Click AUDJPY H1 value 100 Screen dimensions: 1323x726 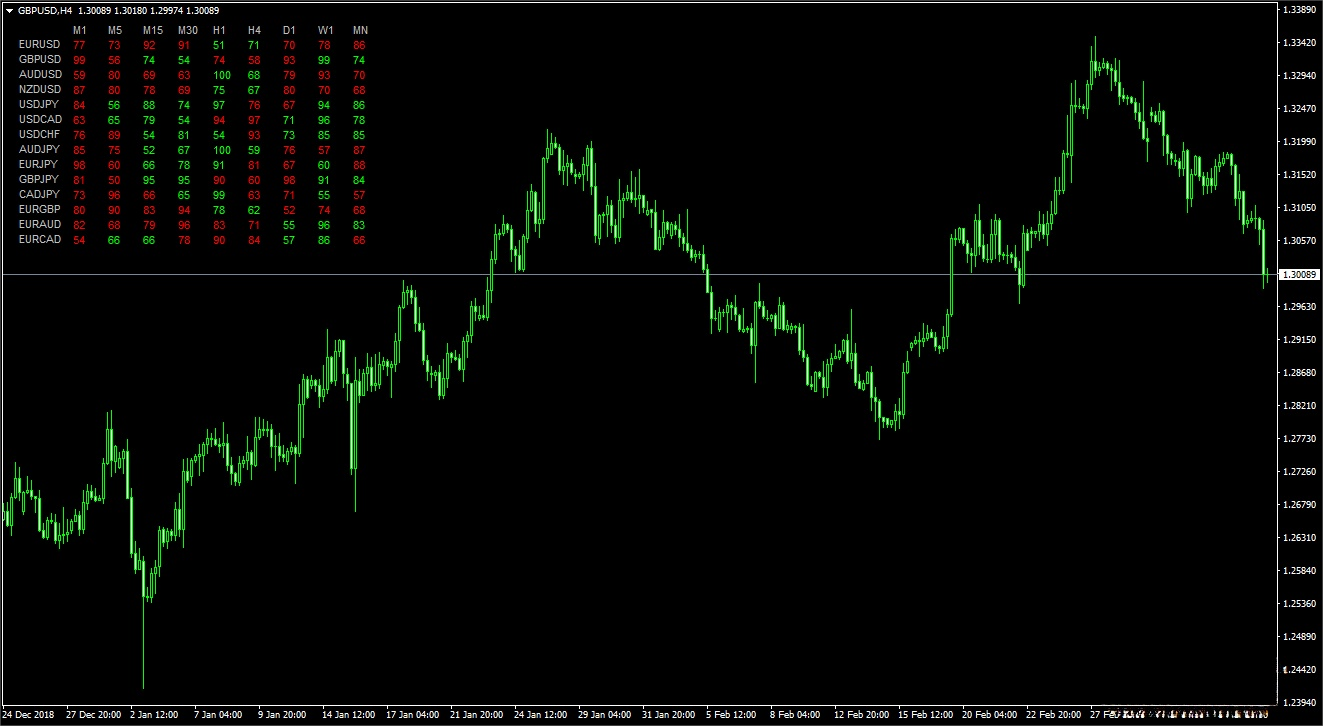(x=222, y=150)
